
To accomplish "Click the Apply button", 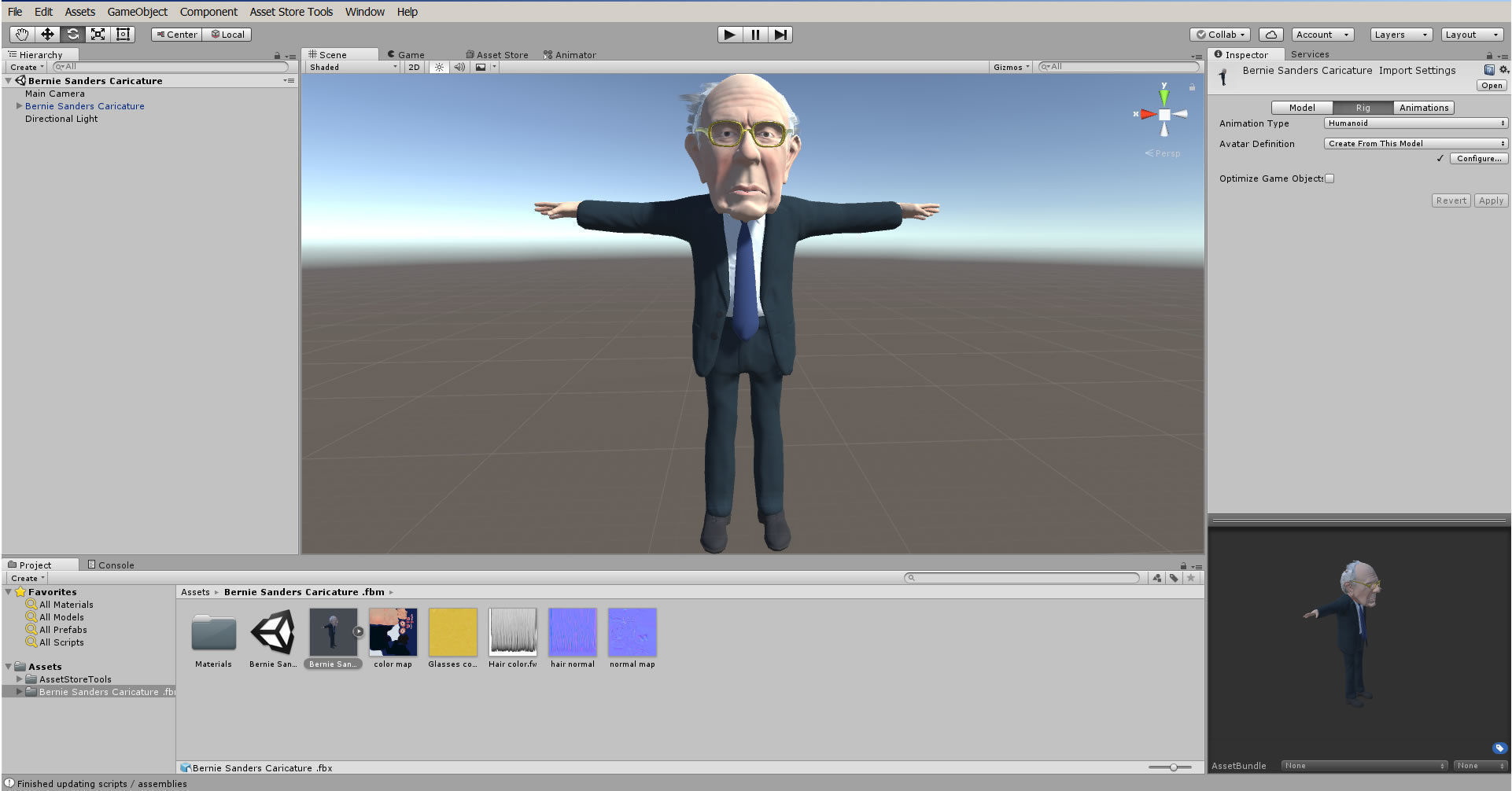I will coord(1491,201).
